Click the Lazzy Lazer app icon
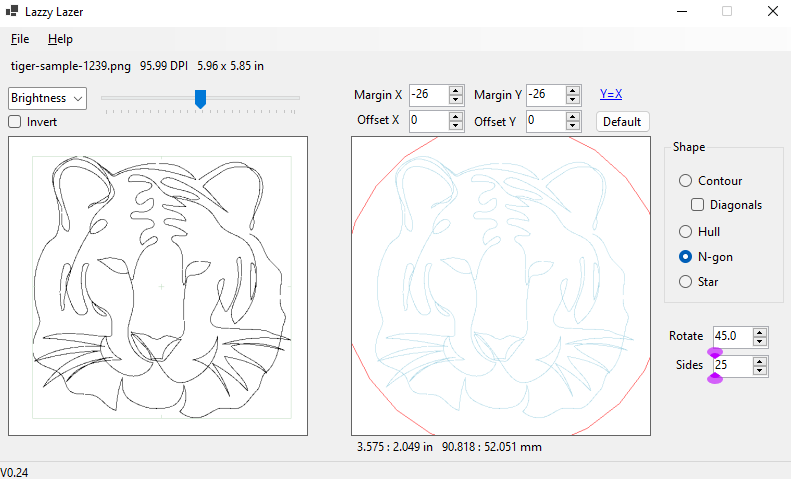Viewport: 791px width, 479px height. pos(12,11)
